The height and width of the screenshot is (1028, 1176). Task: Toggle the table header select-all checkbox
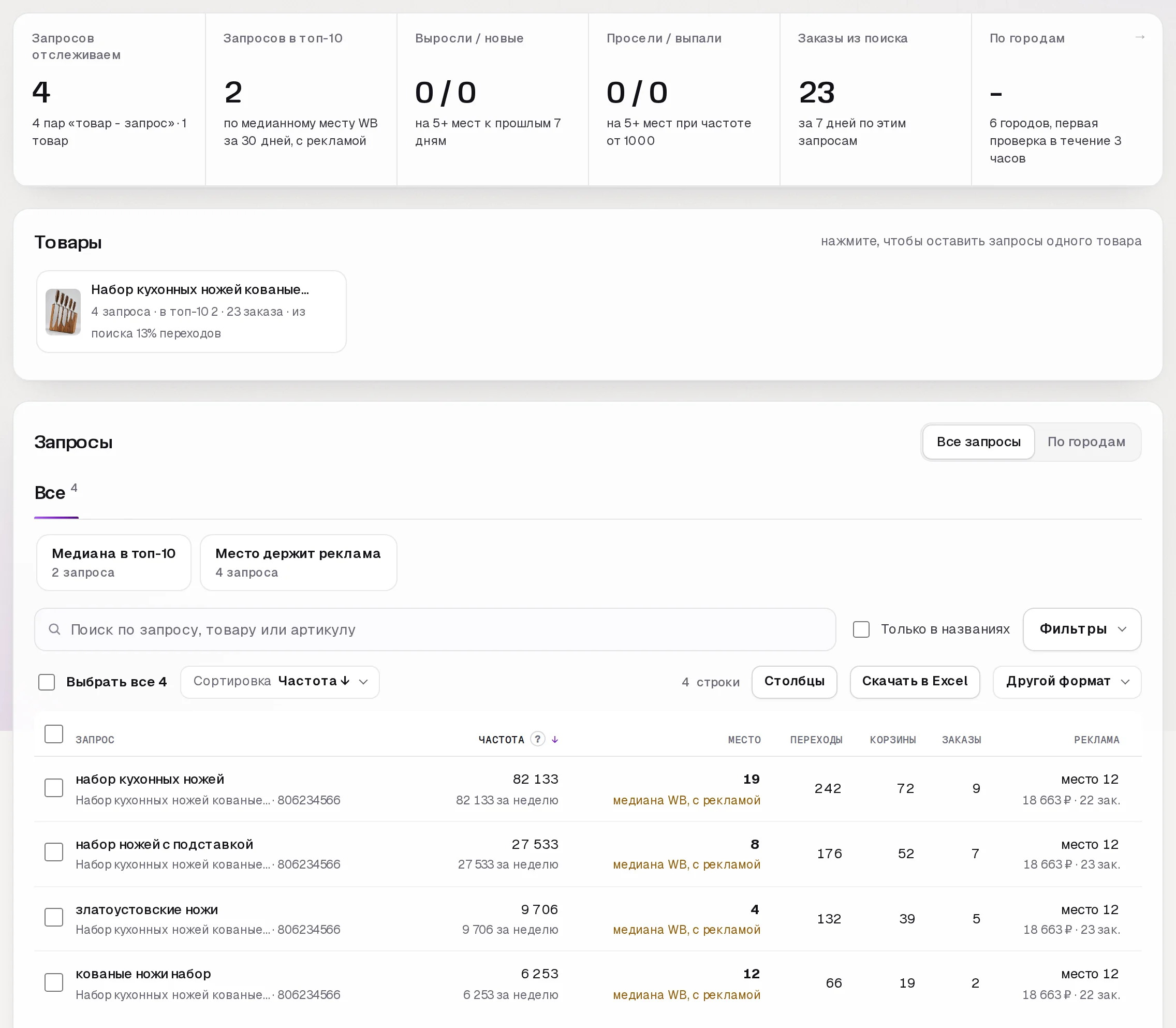tap(54, 733)
